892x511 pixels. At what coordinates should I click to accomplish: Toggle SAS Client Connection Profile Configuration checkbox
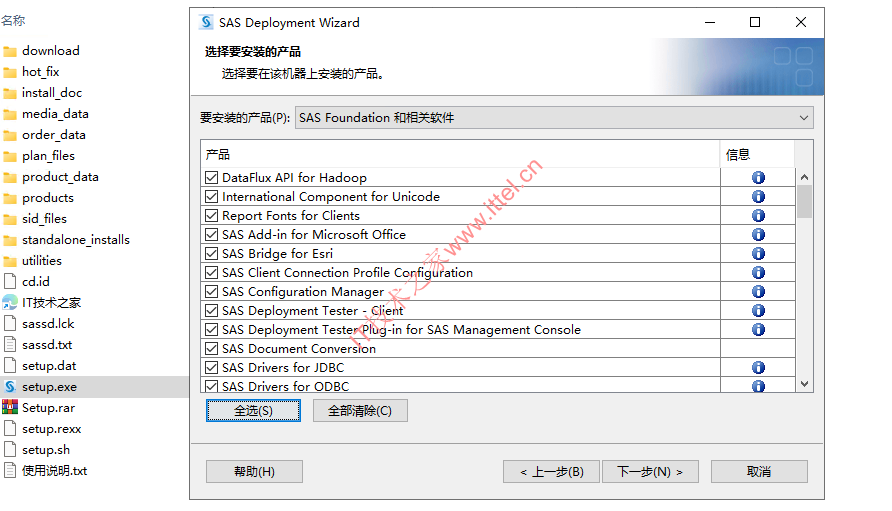click(212, 273)
